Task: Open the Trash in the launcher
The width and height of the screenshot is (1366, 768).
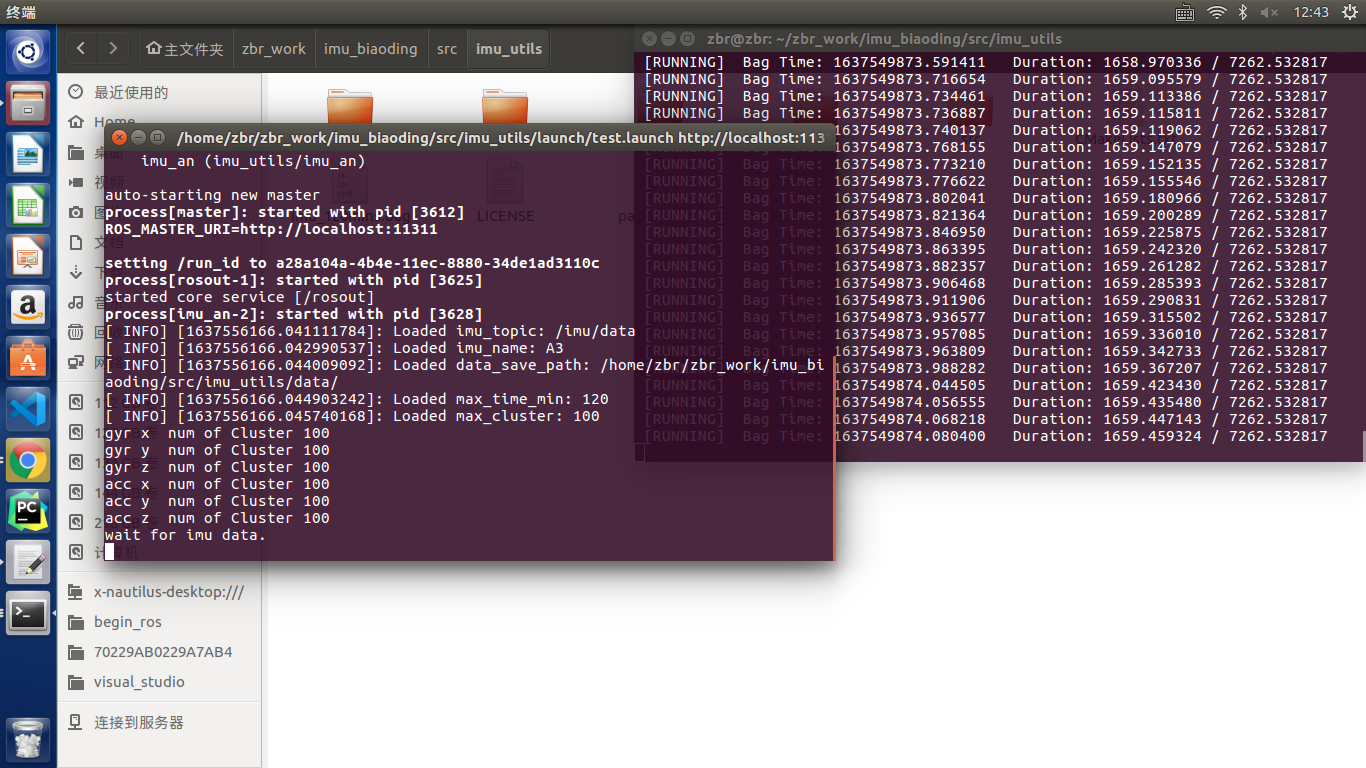Action: (x=27, y=740)
